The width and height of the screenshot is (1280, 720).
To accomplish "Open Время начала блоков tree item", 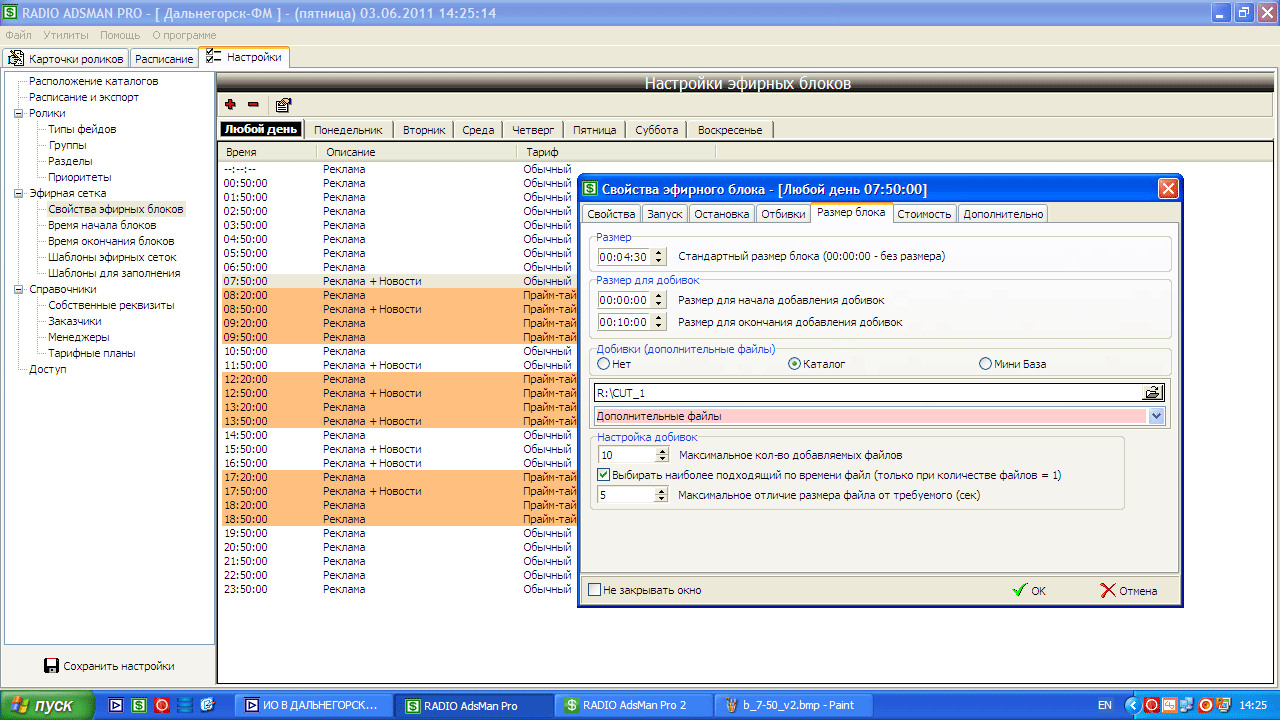I will pyautogui.click(x=102, y=225).
